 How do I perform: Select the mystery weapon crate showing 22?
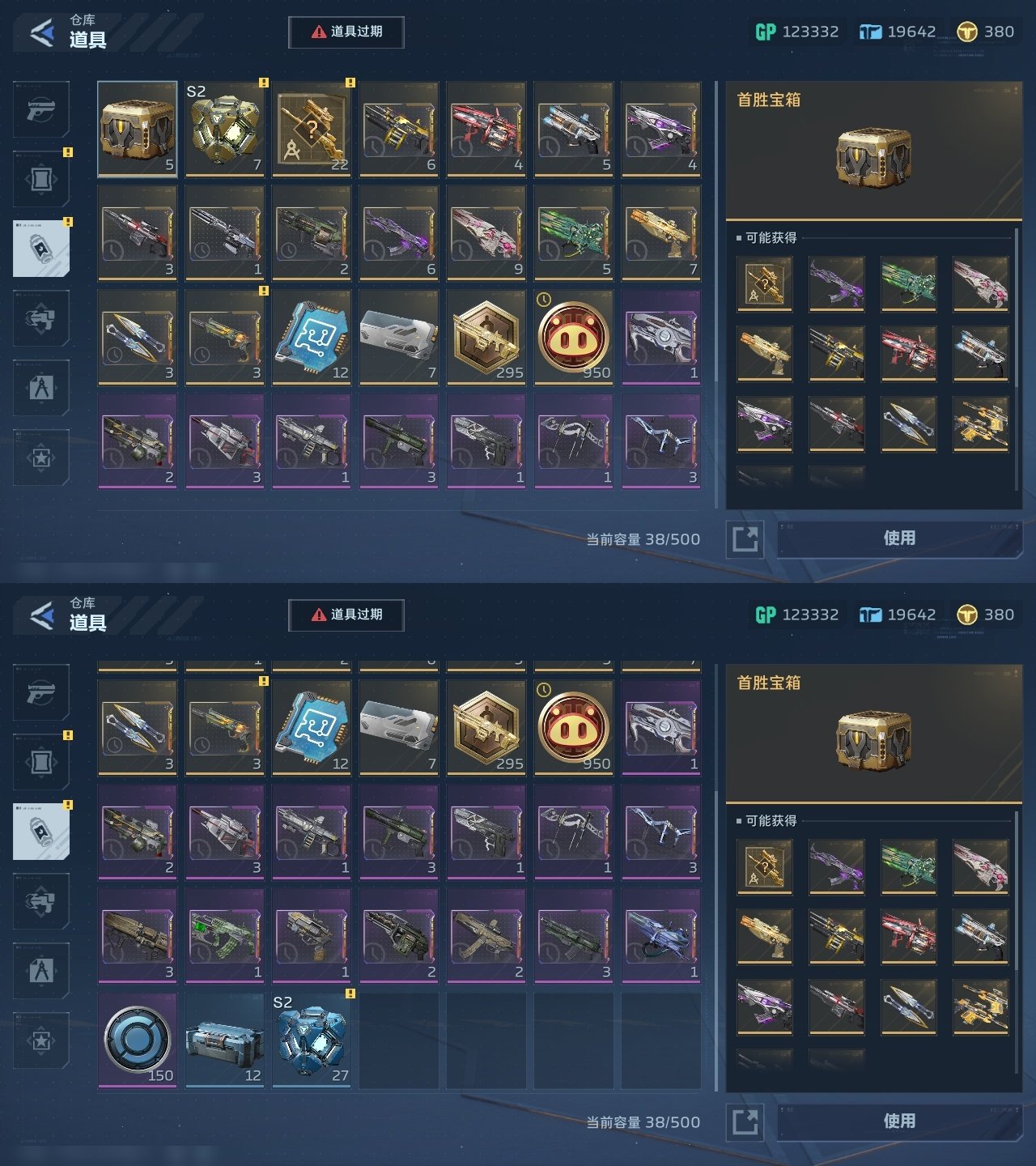[312, 129]
